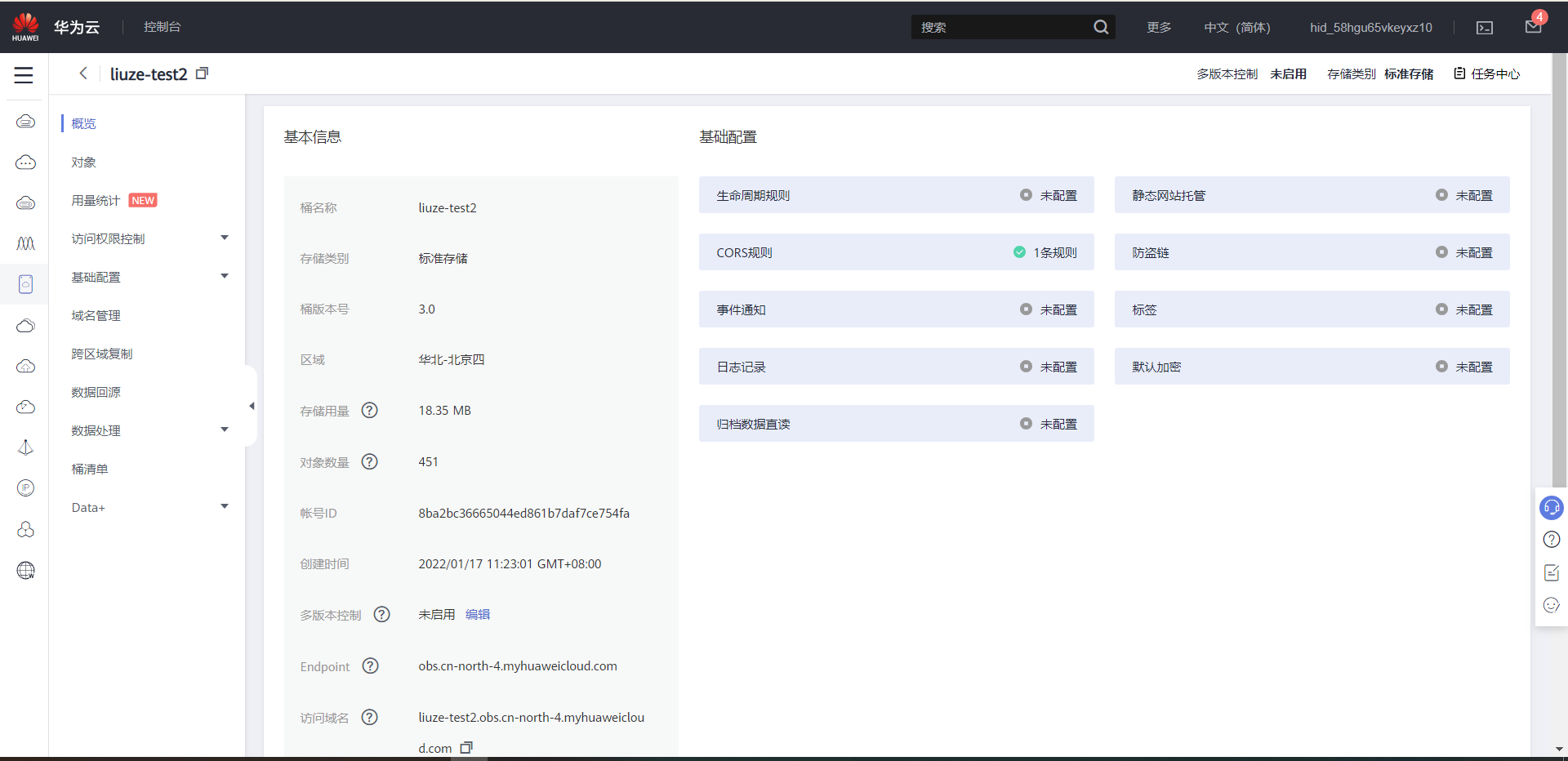Open the floating help question icon

[1552, 540]
